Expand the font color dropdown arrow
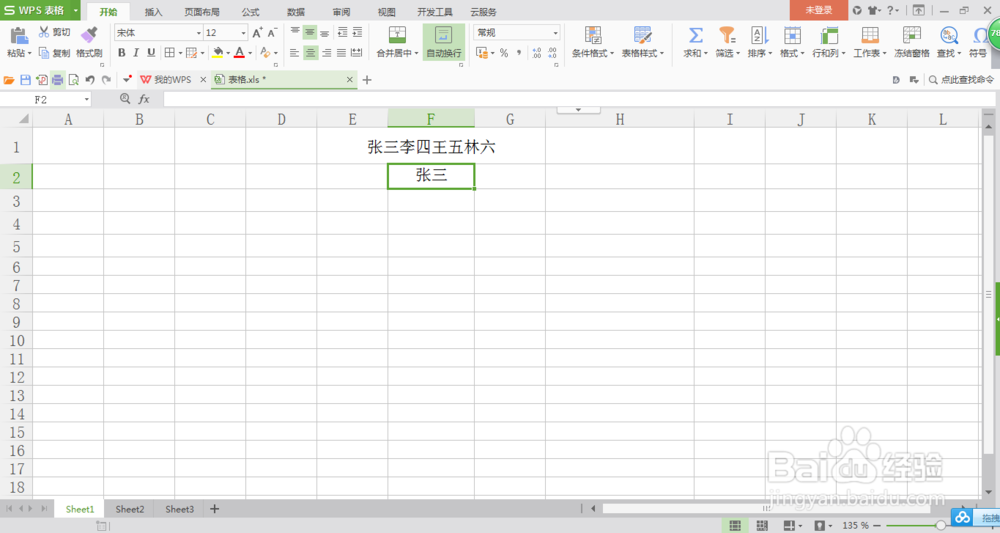 (250, 54)
